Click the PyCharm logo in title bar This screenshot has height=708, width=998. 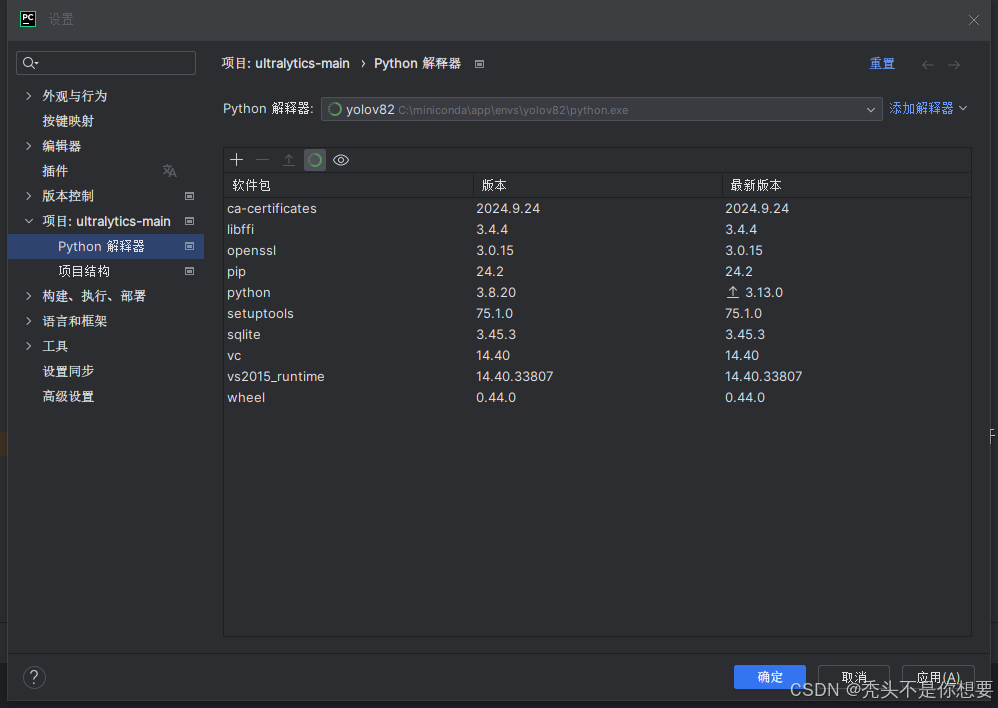(28, 19)
